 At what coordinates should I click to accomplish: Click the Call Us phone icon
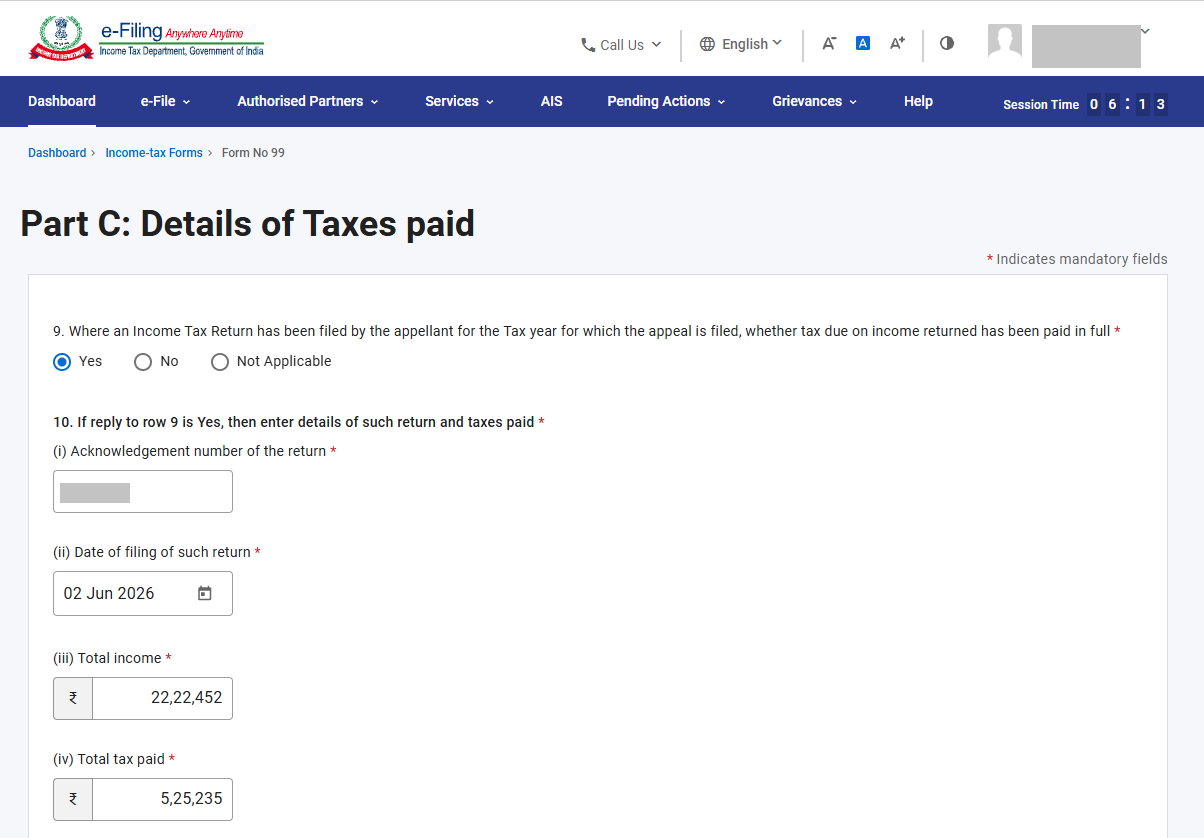588,45
